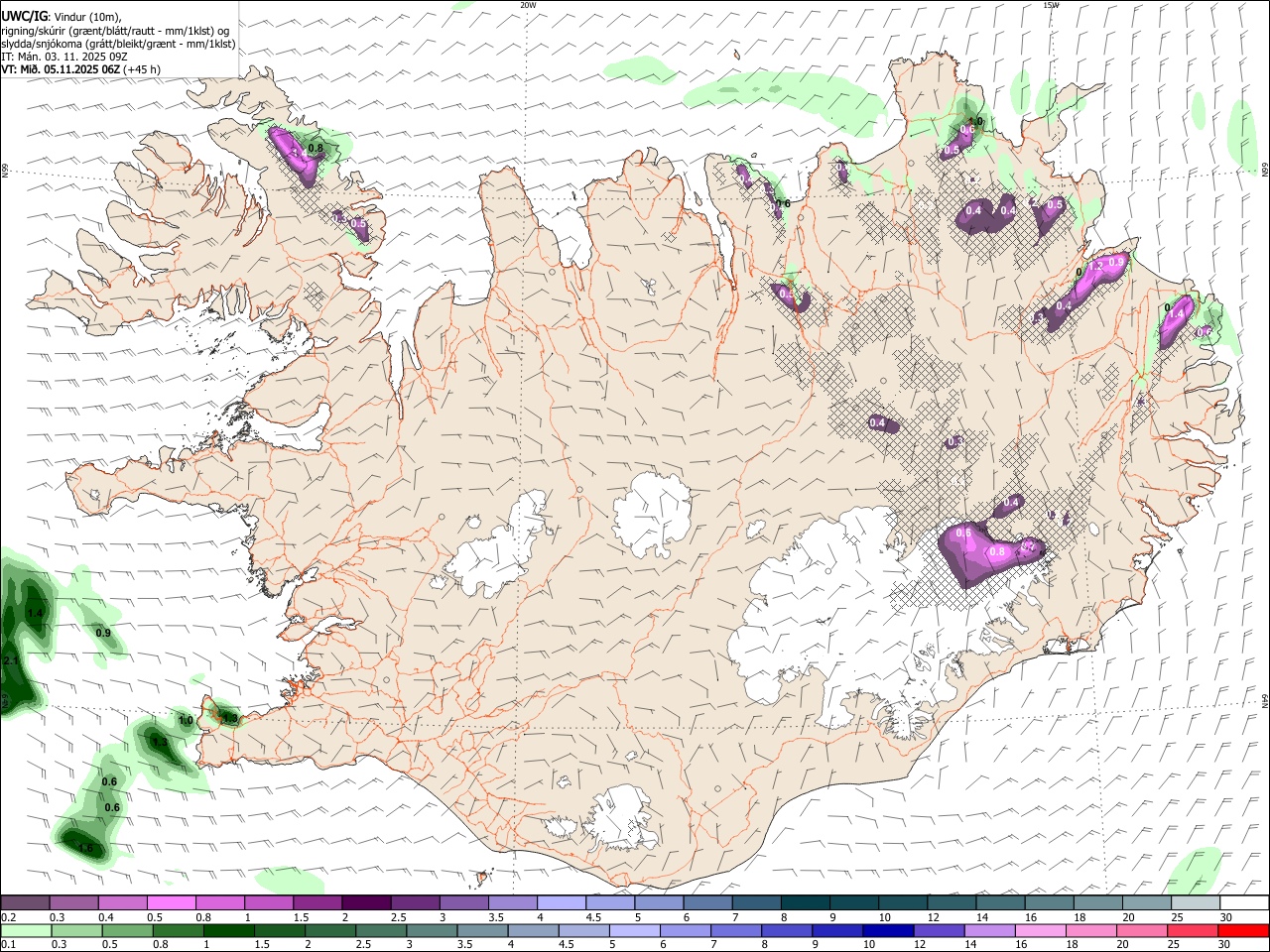Click the pink snow value '1.2'
Viewport: 1270px width, 952px height.
point(1095,266)
